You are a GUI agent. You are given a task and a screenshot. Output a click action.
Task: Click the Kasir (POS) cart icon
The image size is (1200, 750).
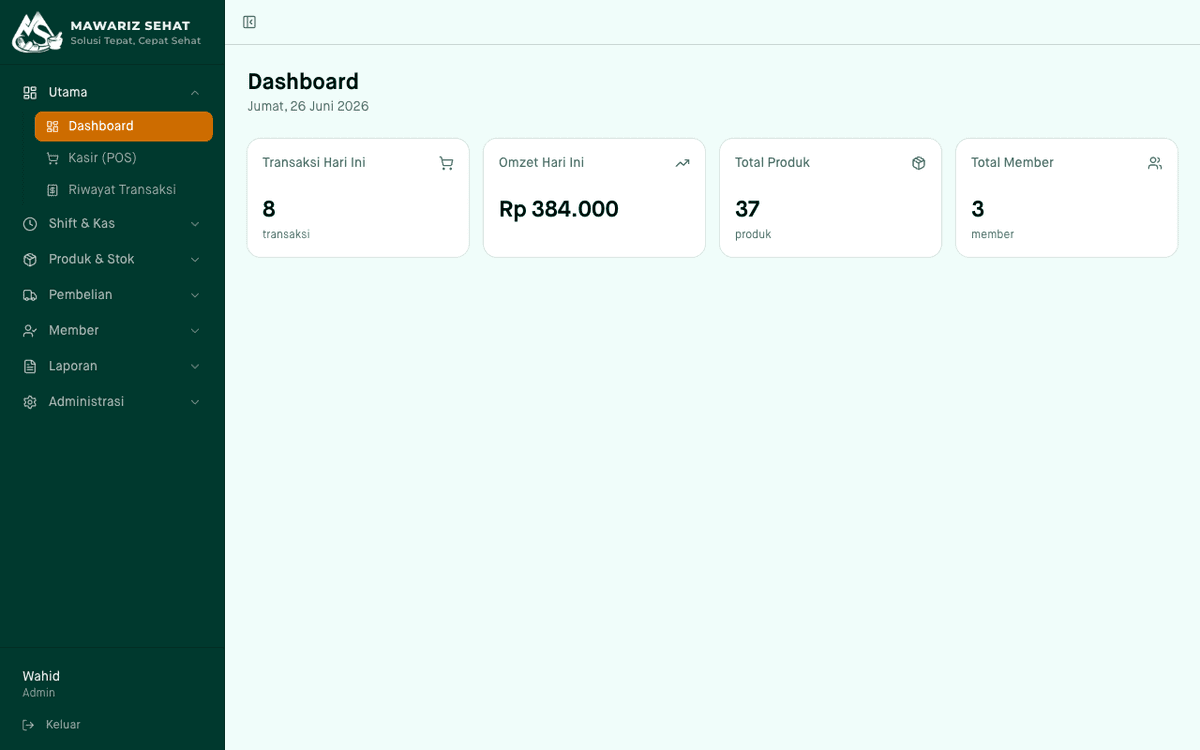52,158
